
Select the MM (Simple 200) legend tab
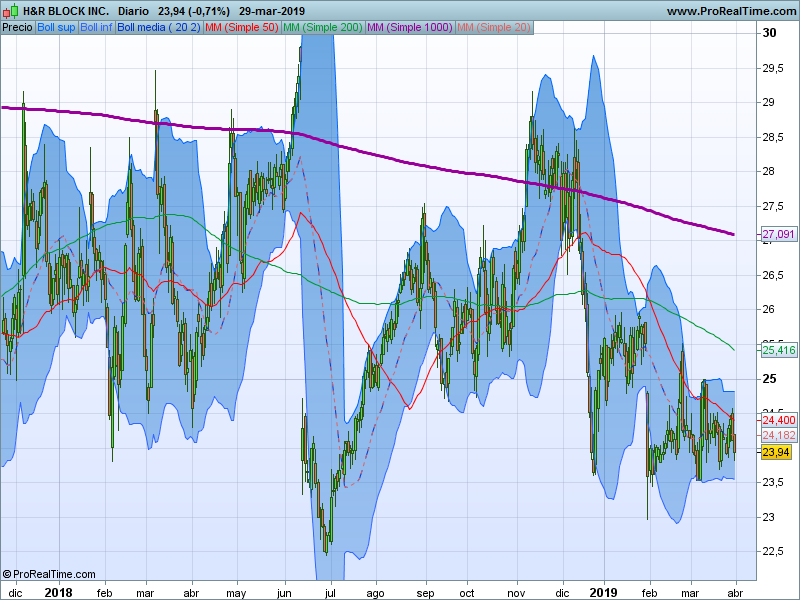322,28
